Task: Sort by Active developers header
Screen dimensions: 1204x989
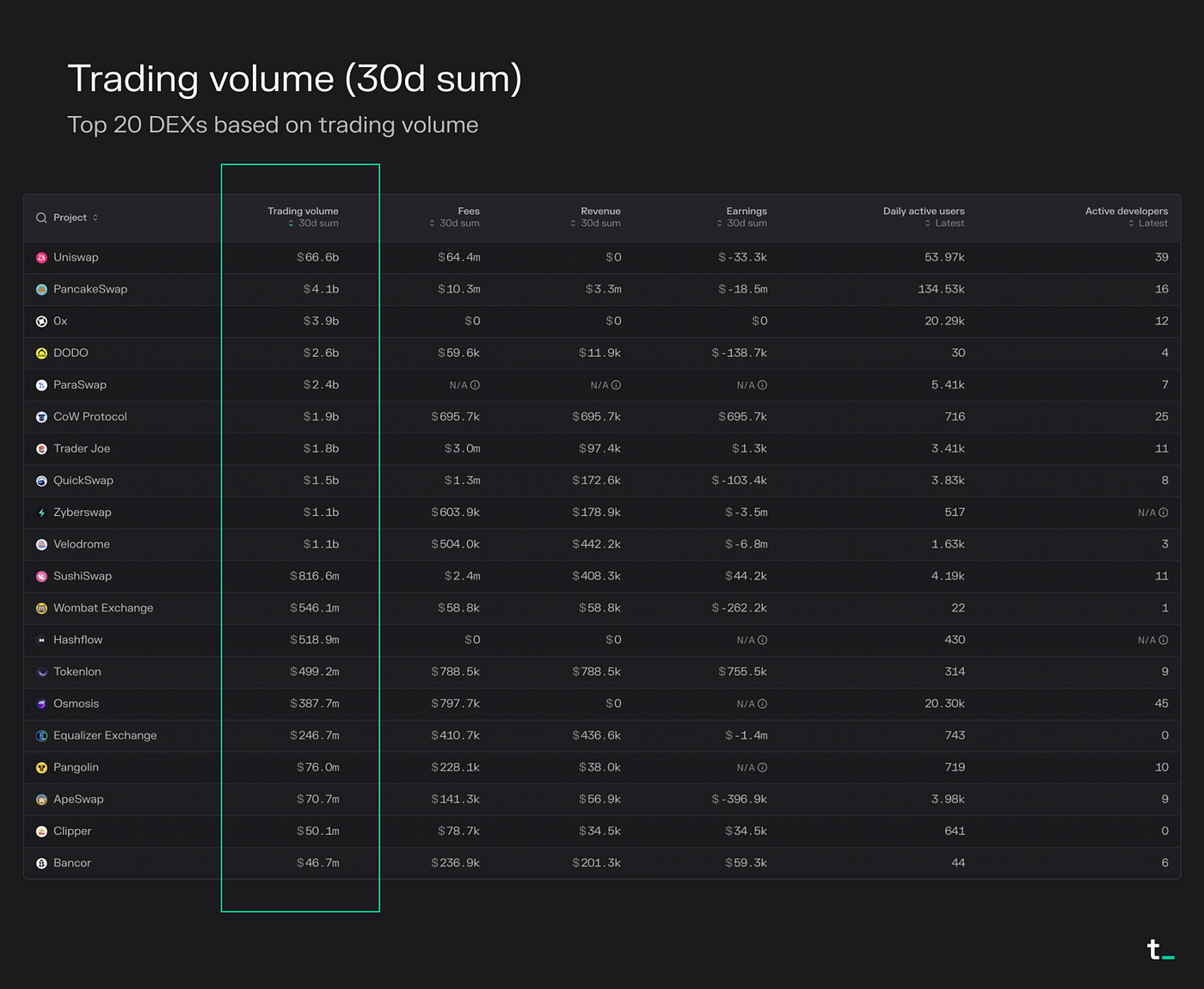Action: click(1127, 217)
